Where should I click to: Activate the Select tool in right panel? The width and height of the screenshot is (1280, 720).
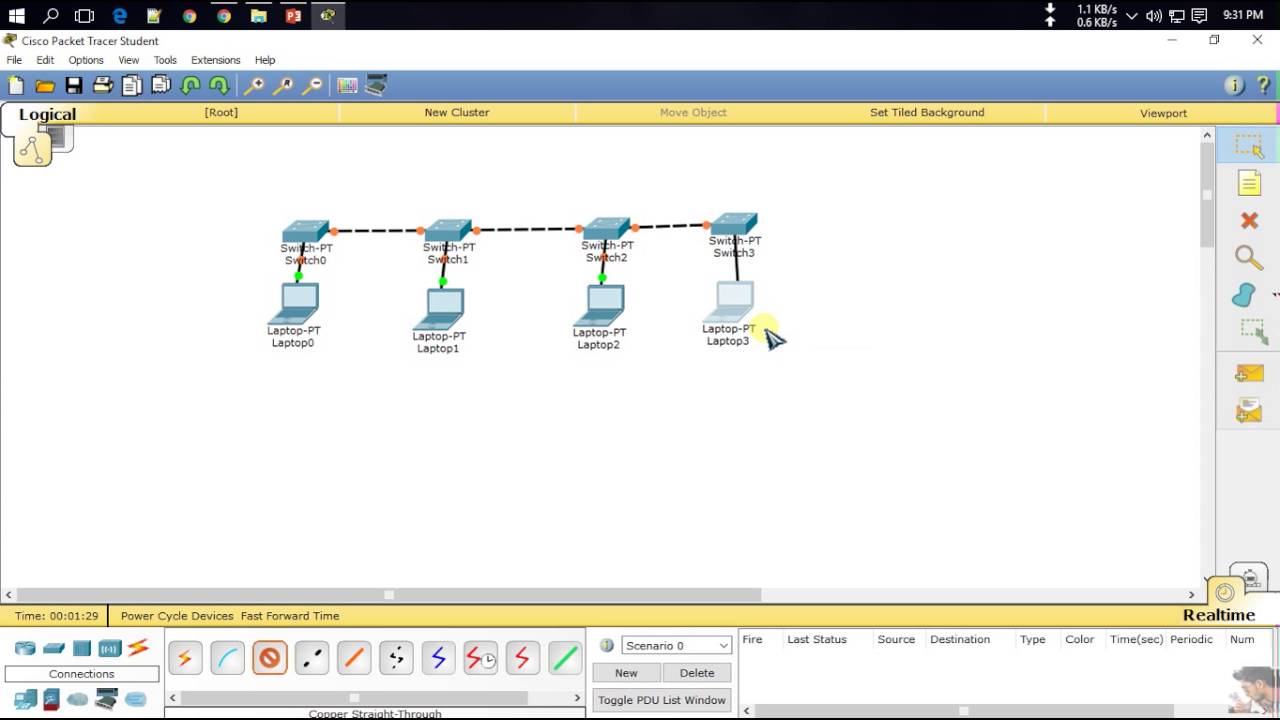(x=1249, y=146)
